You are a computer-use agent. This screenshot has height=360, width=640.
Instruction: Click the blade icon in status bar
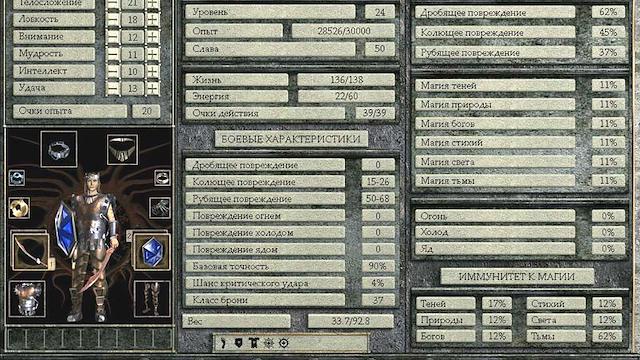(x=223, y=343)
